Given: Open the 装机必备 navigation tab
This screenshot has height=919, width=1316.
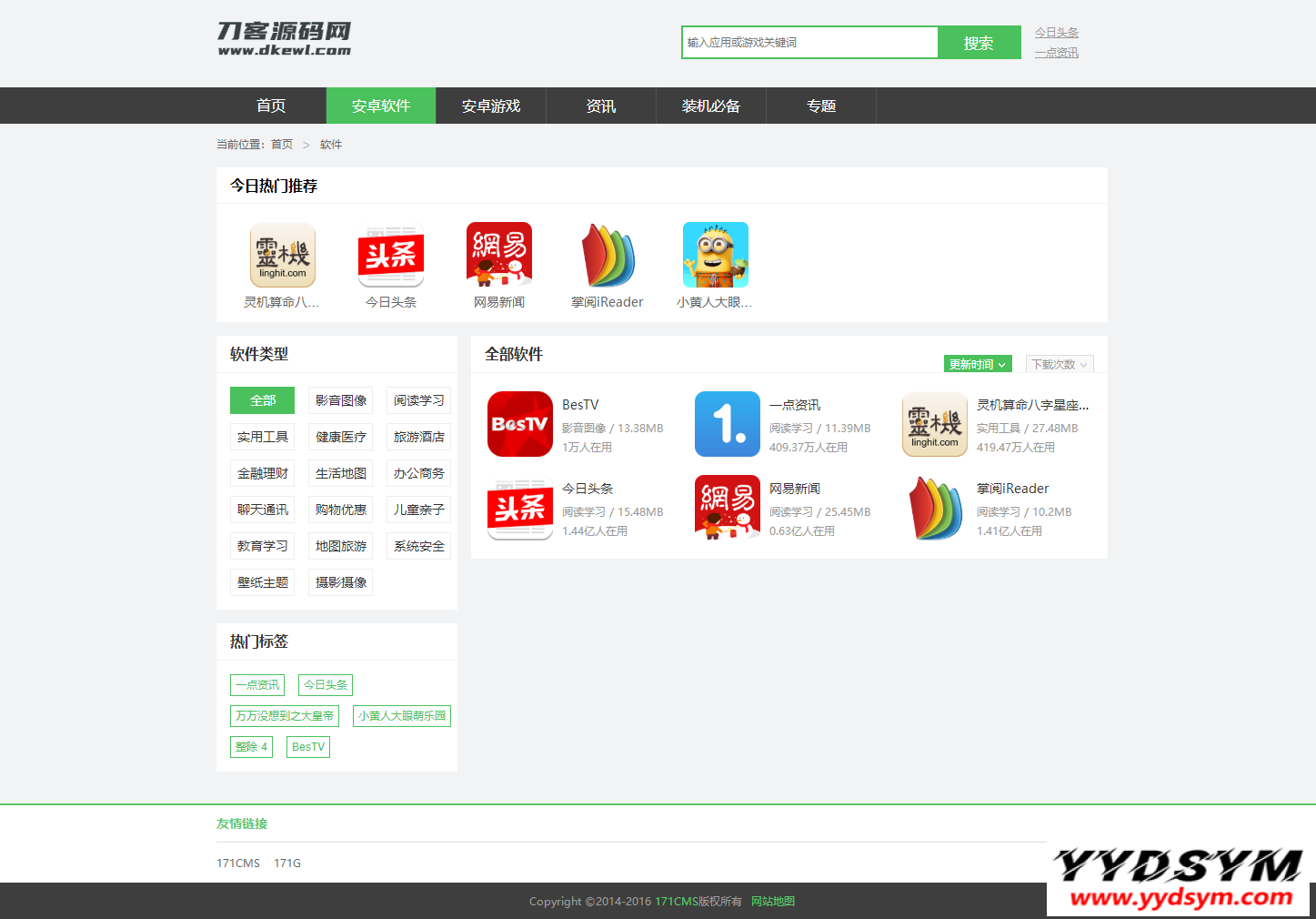Looking at the screenshot, I should tap(711, 106).
